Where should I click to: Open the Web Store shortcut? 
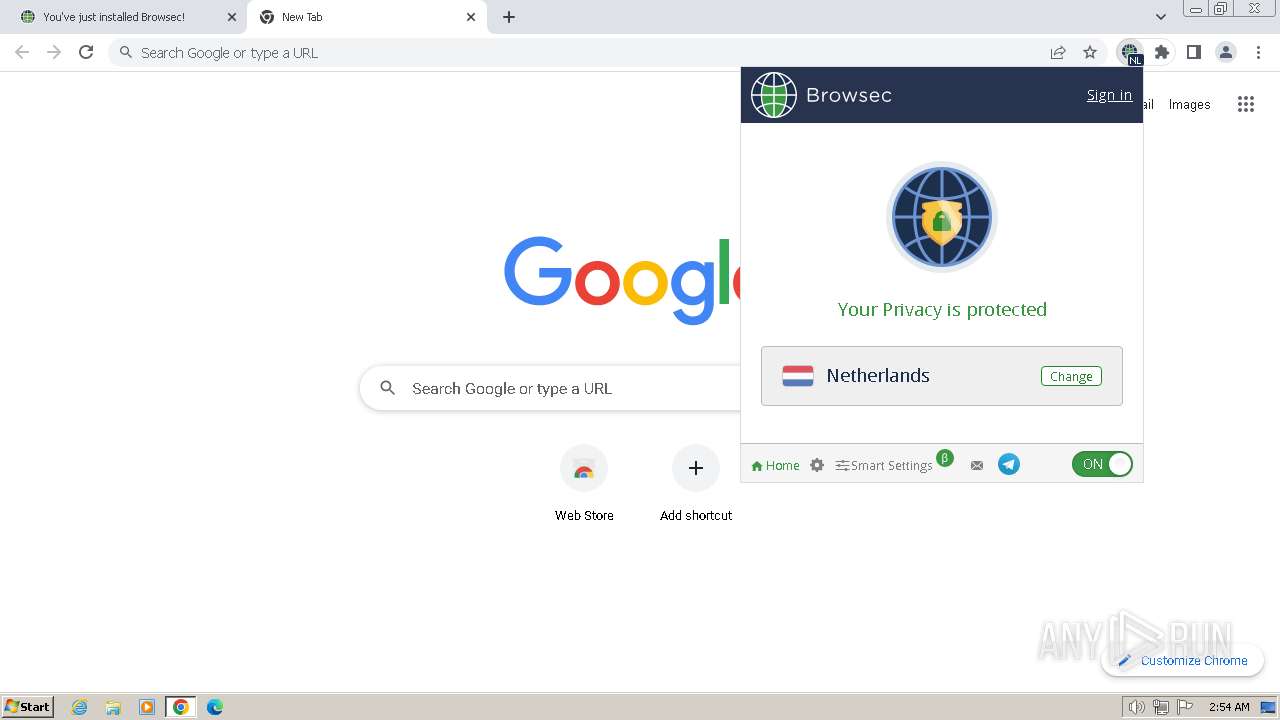click(x=584, y=485)
